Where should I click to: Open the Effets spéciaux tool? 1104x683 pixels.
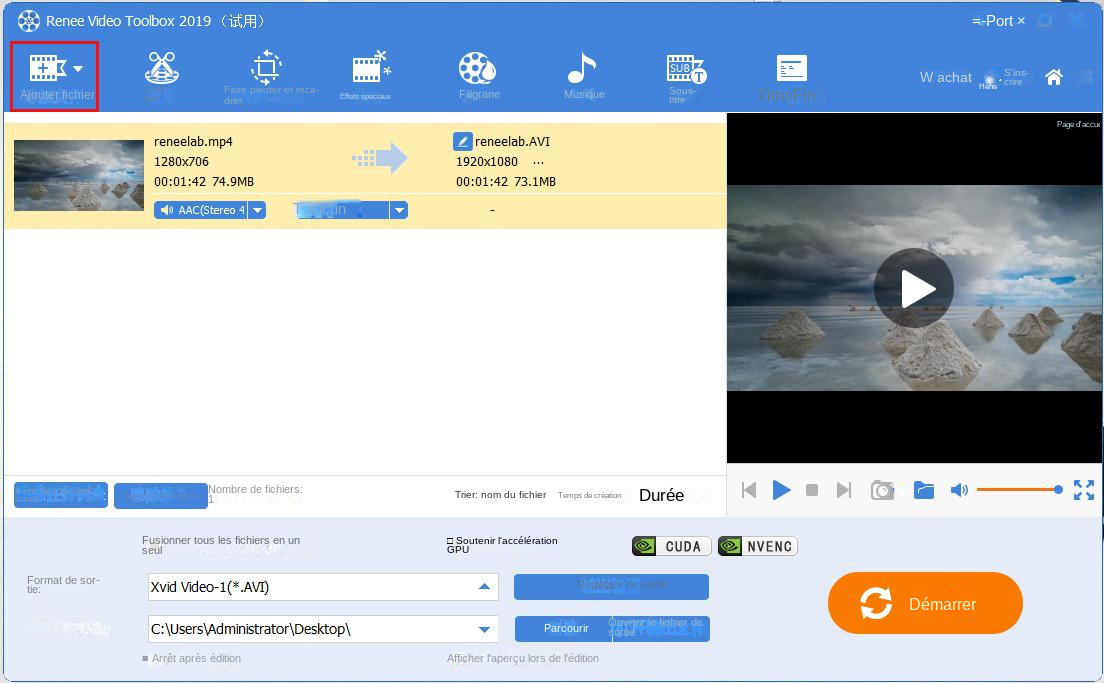tap(368, 75)
